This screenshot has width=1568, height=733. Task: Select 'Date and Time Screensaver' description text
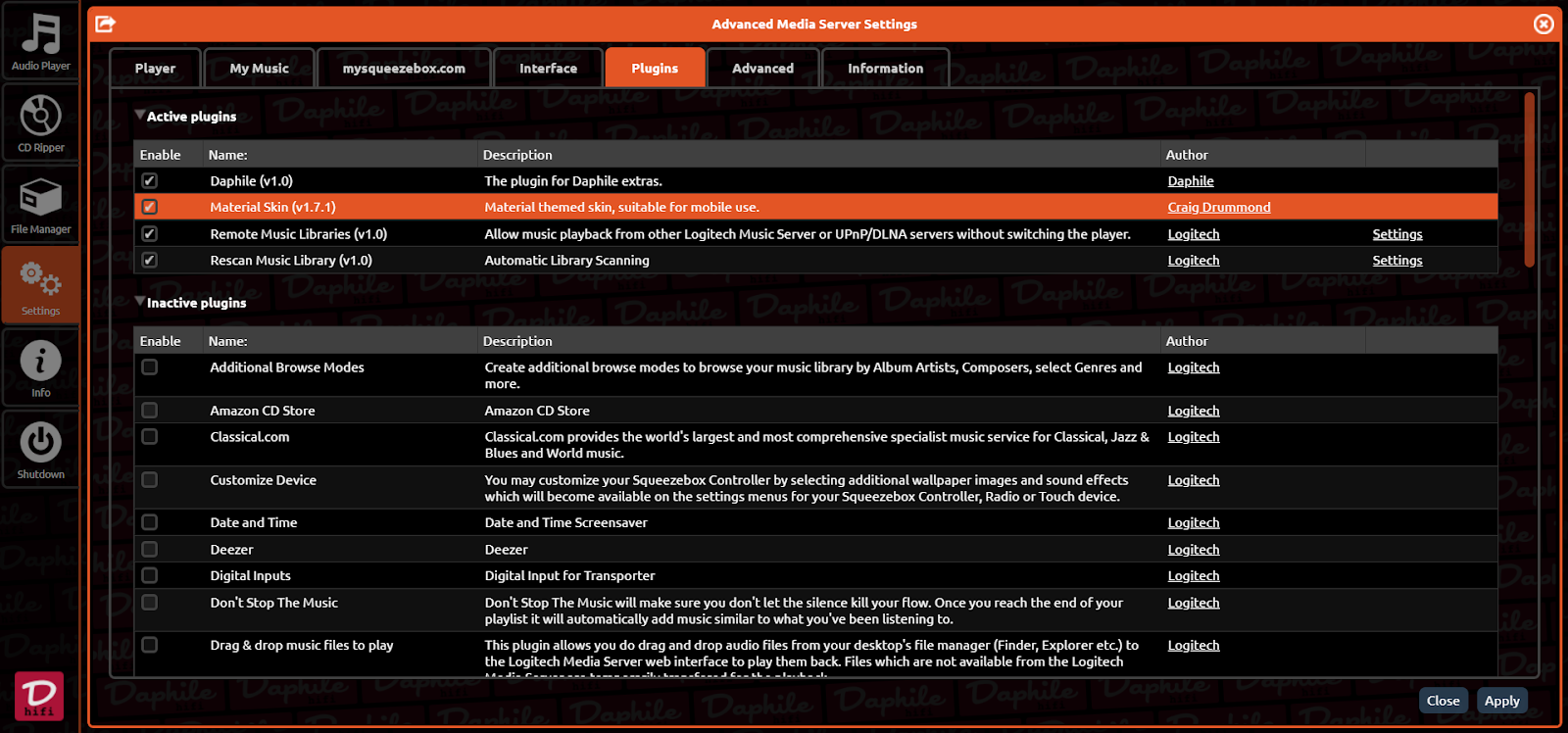(565, 523)
